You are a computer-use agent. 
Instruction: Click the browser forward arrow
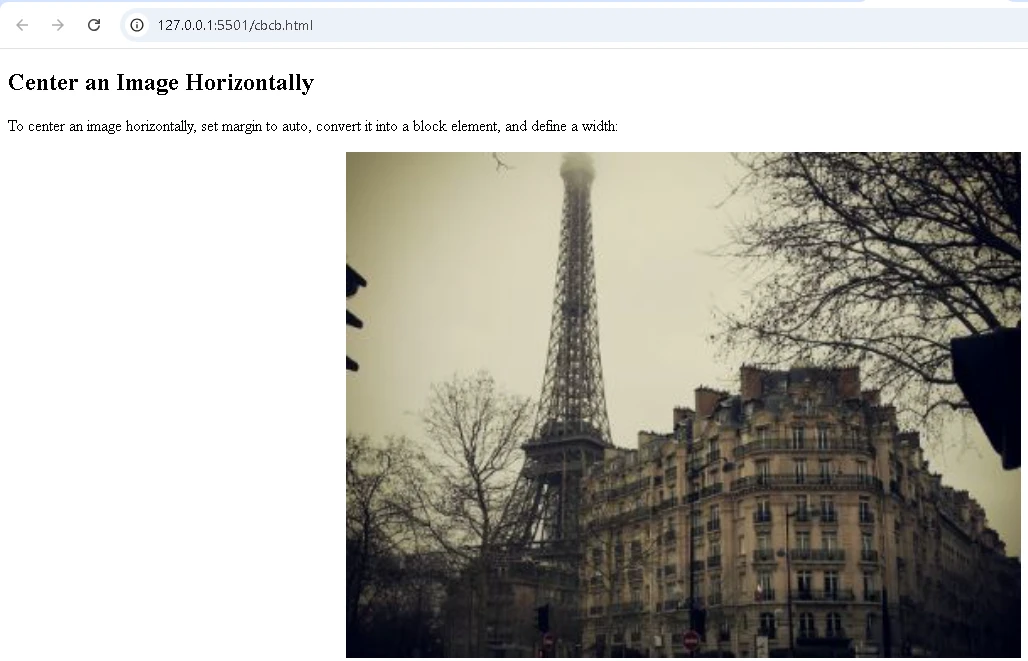coord(58,25)
